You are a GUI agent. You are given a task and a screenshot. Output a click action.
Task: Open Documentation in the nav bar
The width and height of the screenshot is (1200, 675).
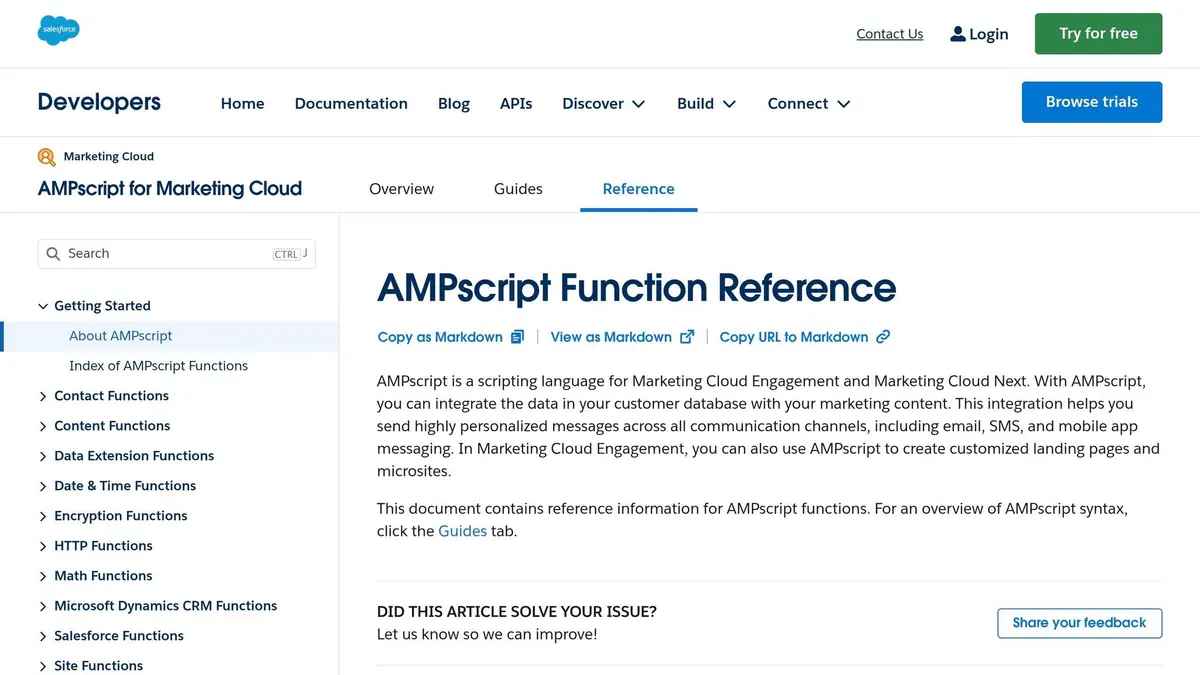click(351, 103)
